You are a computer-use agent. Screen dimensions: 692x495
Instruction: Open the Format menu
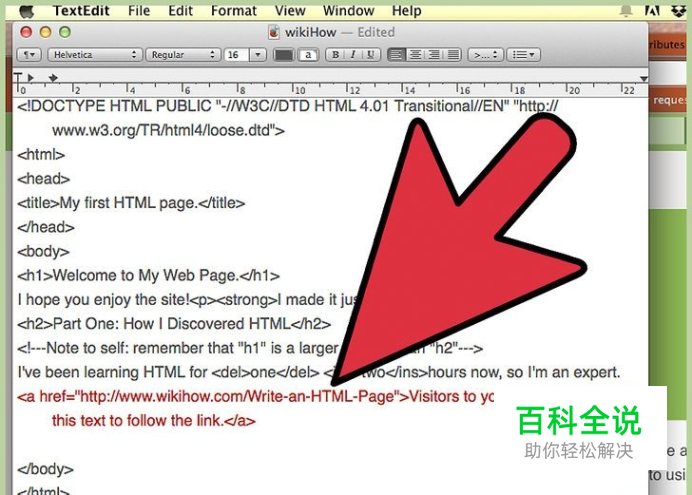click(233, 11)
